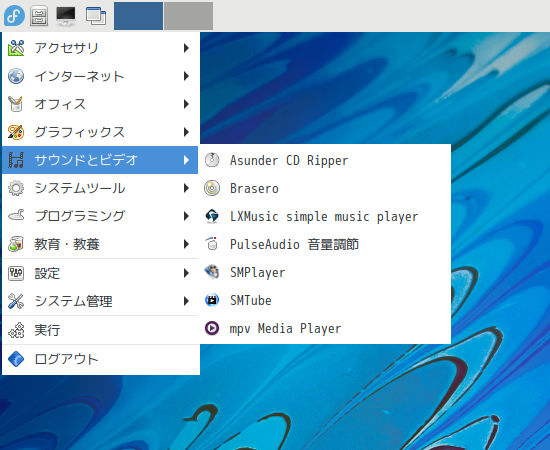This screenshot has height=450, width=550.
Task: Click the SMPlayer icon
Action: coord(212,272)
